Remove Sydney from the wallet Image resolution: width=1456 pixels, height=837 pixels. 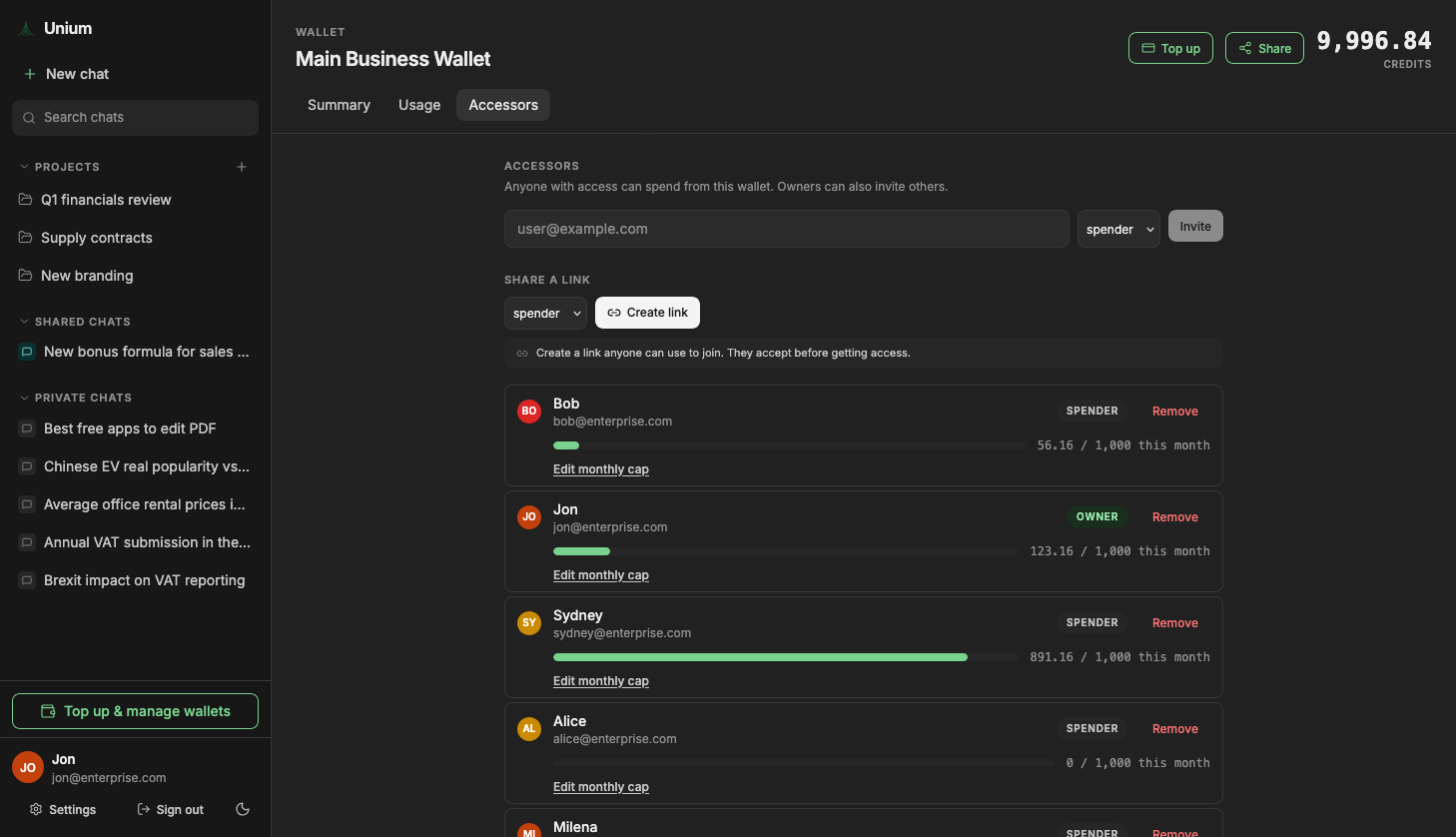click(1175, 622)
